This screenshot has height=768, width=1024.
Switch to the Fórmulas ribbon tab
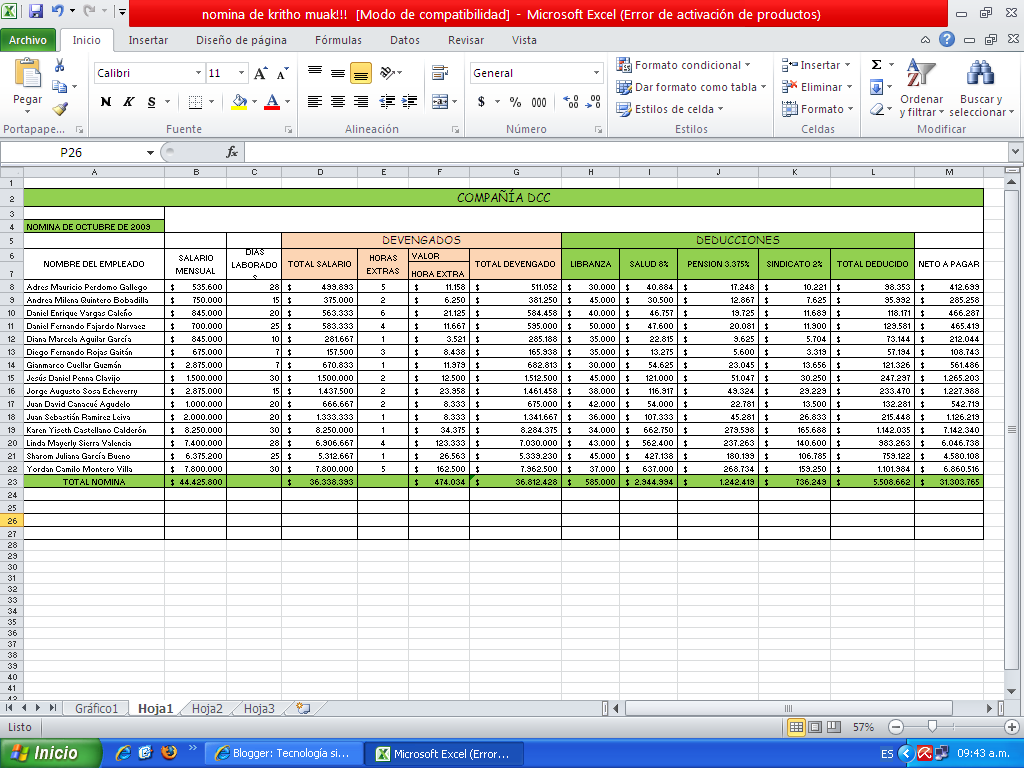pos(338,40)
